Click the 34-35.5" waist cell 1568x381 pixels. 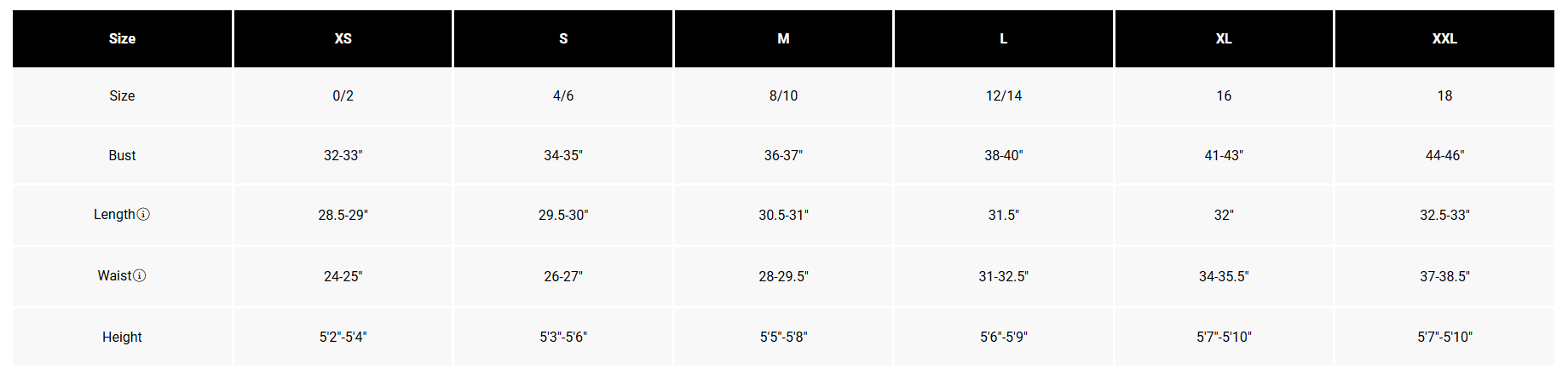point(1224,276)
